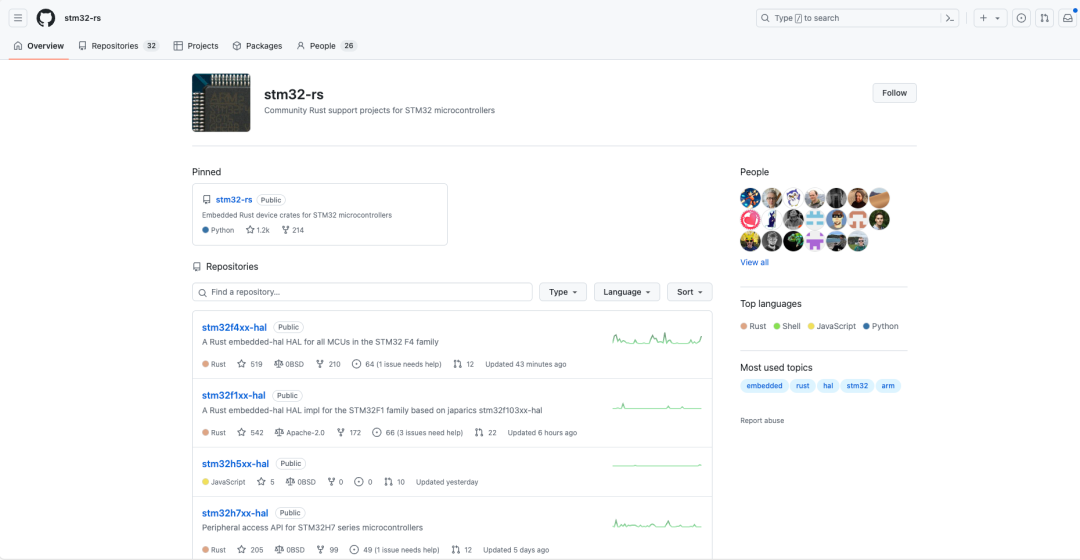The image size is (1080, 560).
Task: Open the Sort dropdown
Action: (689, 292)
